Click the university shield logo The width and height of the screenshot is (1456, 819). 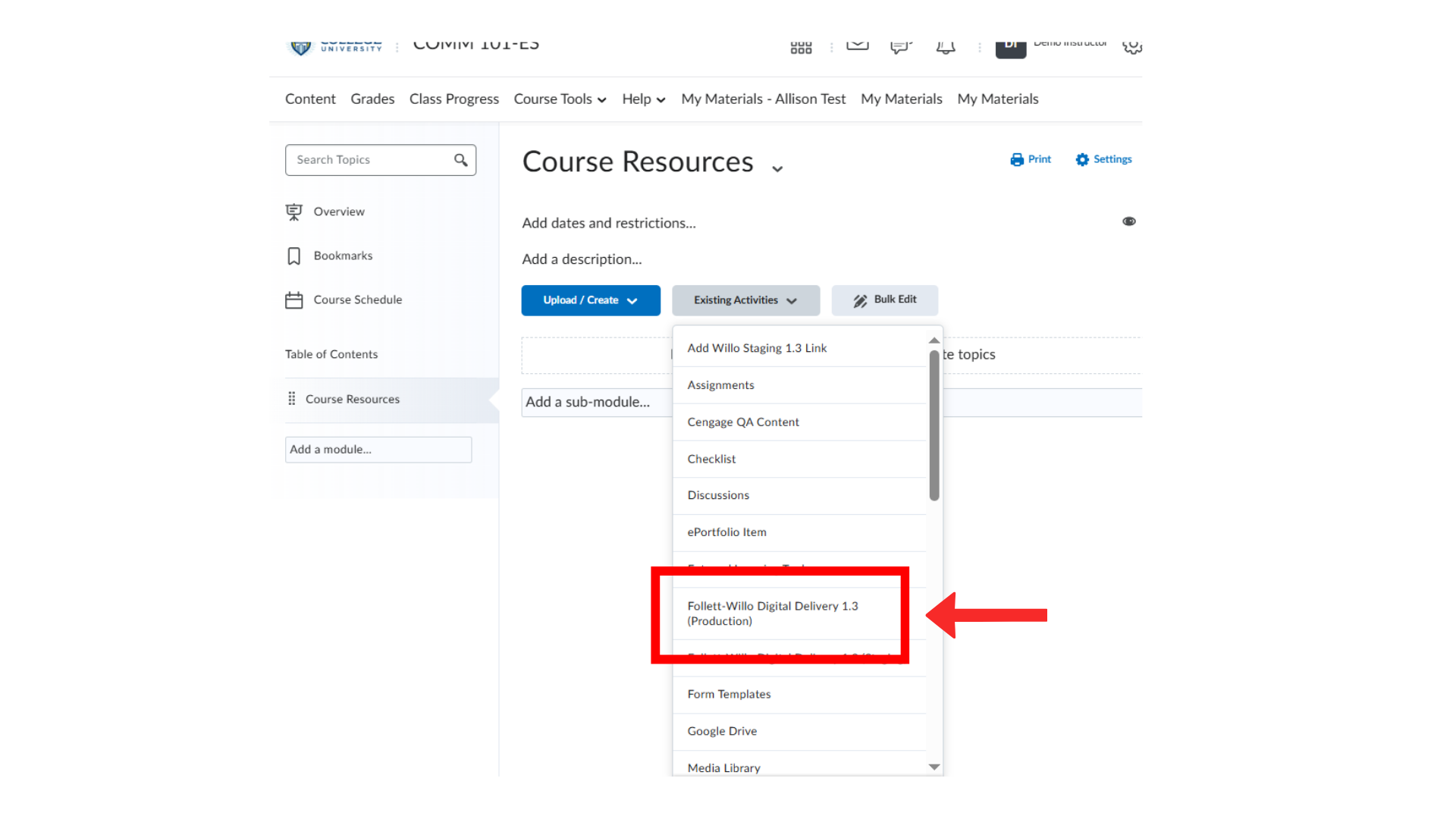301,49
